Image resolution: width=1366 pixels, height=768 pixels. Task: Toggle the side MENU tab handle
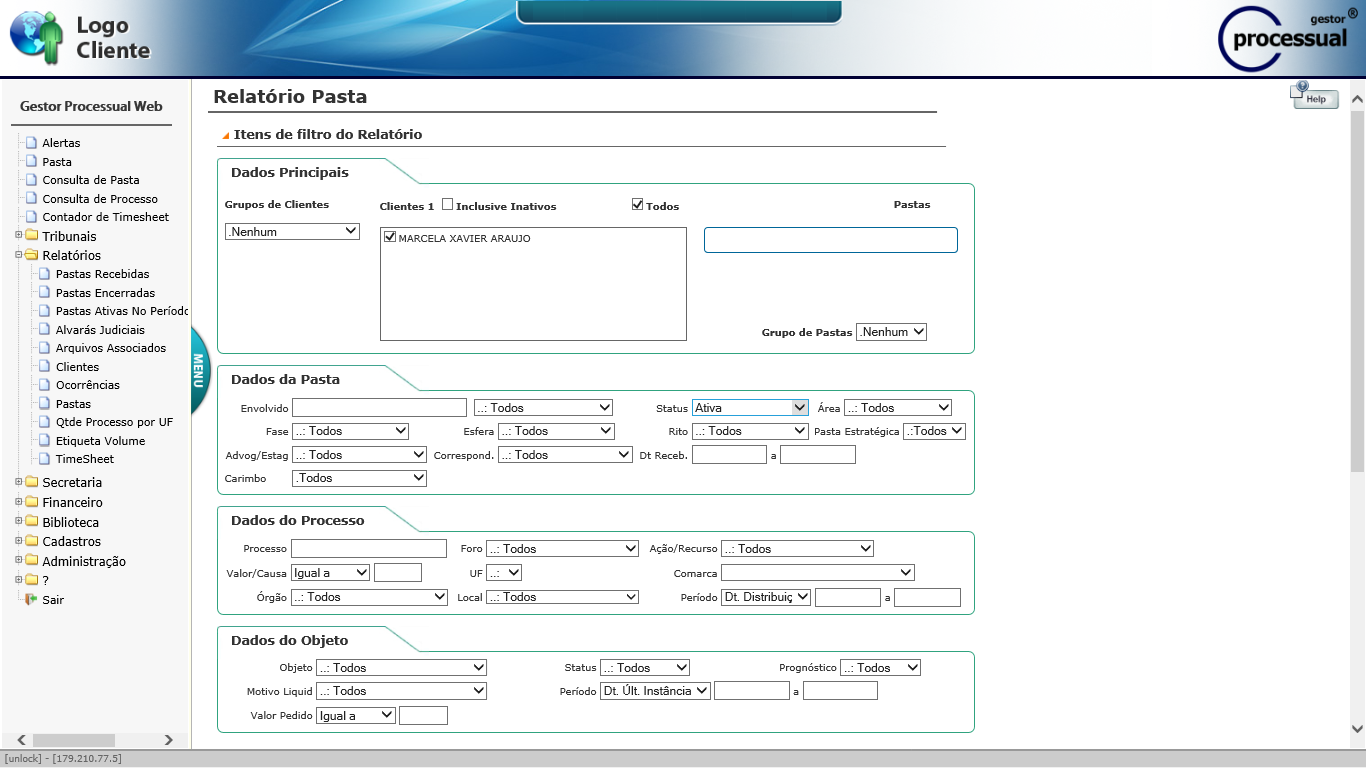click(x=199, y=370)
